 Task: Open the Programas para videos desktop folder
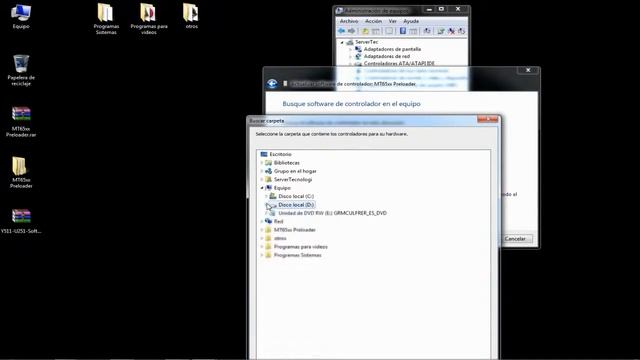click(x=149, y=19)
